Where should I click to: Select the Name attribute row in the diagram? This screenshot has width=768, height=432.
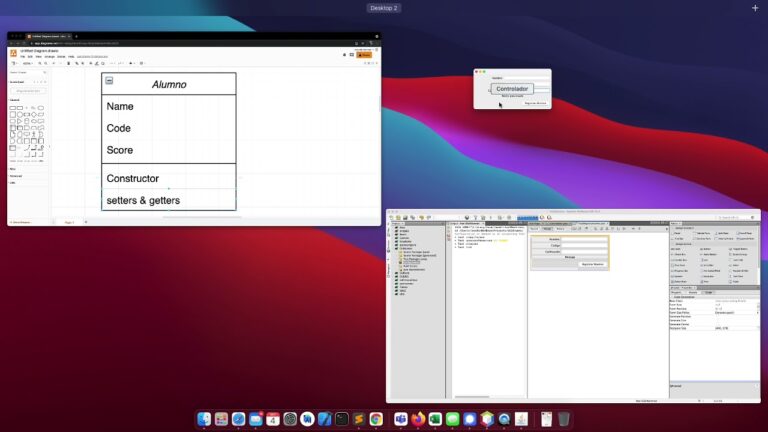169,106
